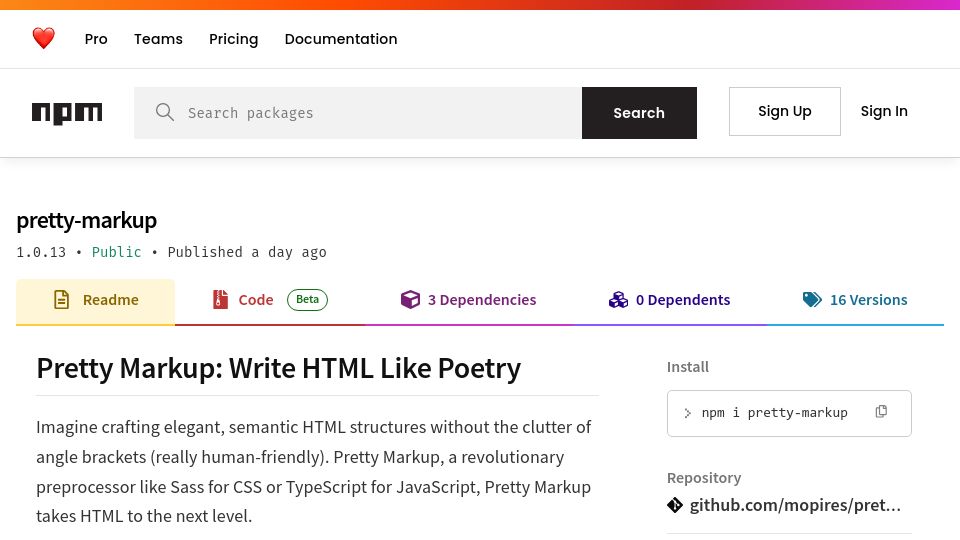Click the npm i pretty-markup command text
The width and height of the screenshot is (960, 540).
774,413
